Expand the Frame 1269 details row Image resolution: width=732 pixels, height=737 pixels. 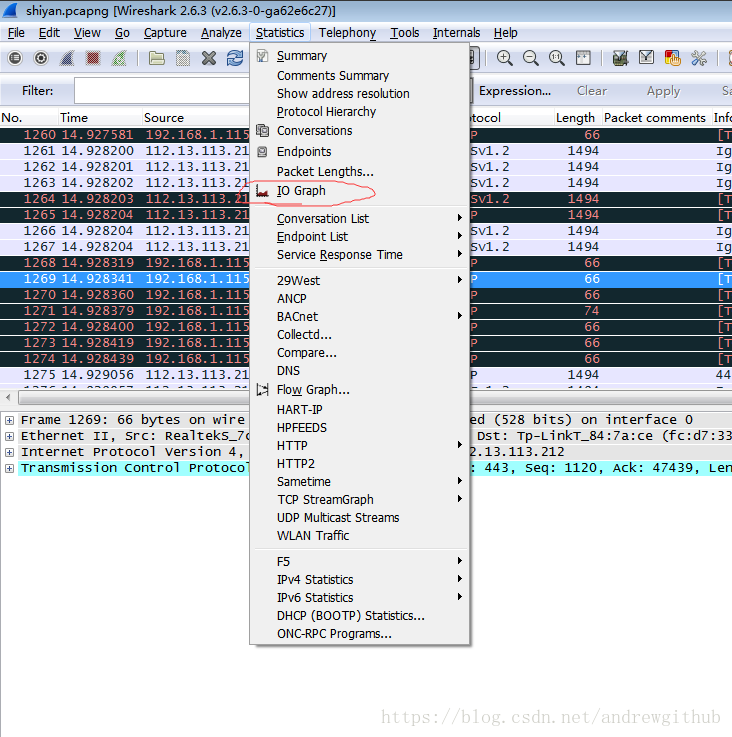click(9, 420)
